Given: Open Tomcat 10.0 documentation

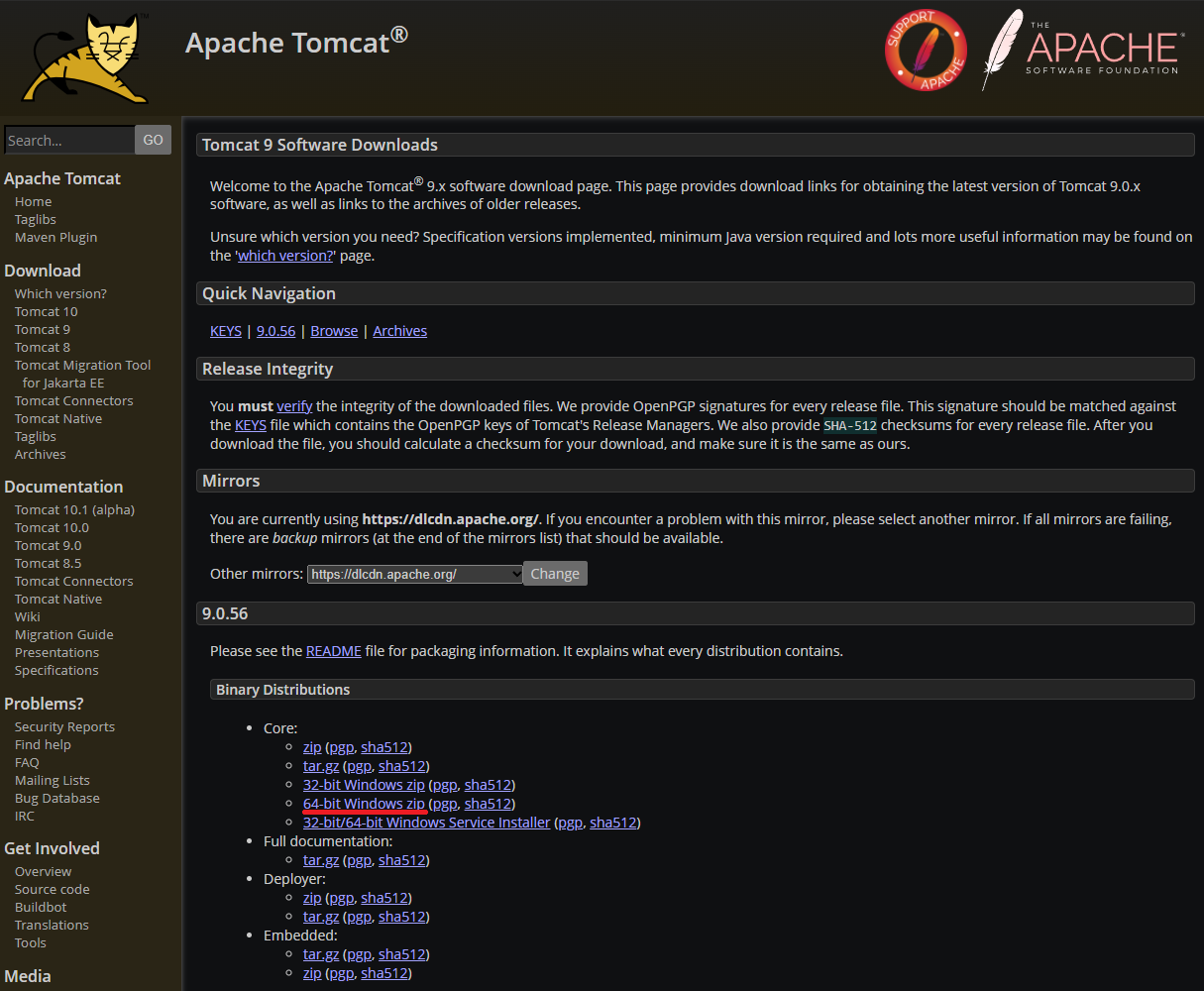Looking at the screenshot, I should pos(52,527).
